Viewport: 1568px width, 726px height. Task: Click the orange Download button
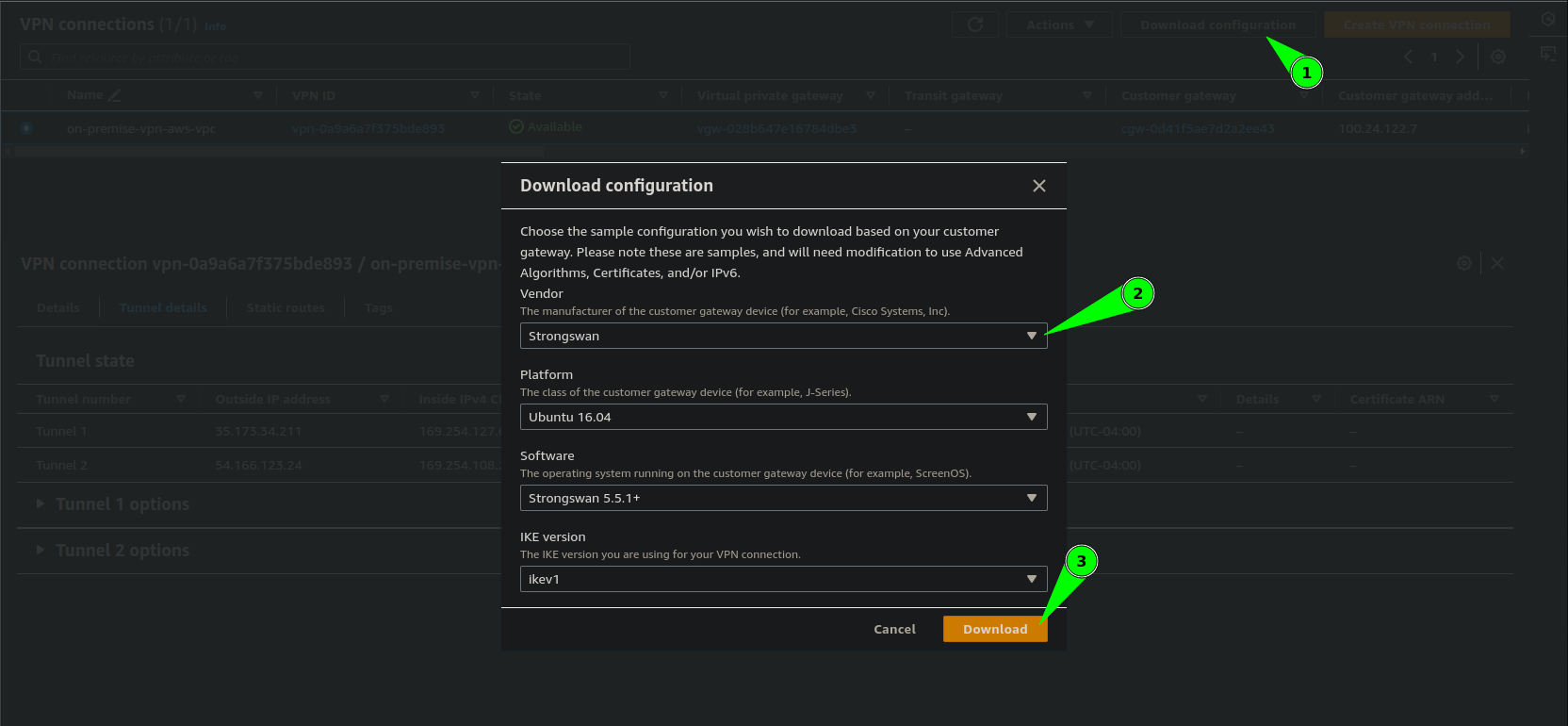click(x=995, y=629)
